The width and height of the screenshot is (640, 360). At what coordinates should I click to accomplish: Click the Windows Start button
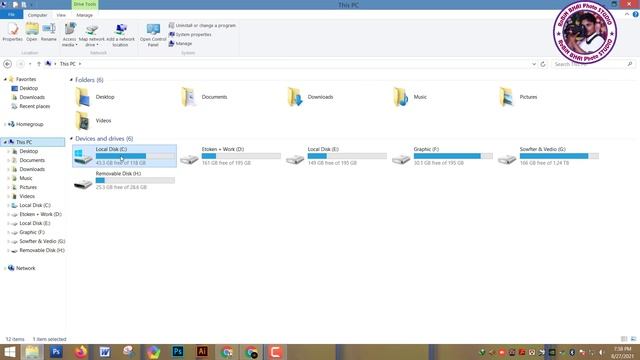coord(9,352)
